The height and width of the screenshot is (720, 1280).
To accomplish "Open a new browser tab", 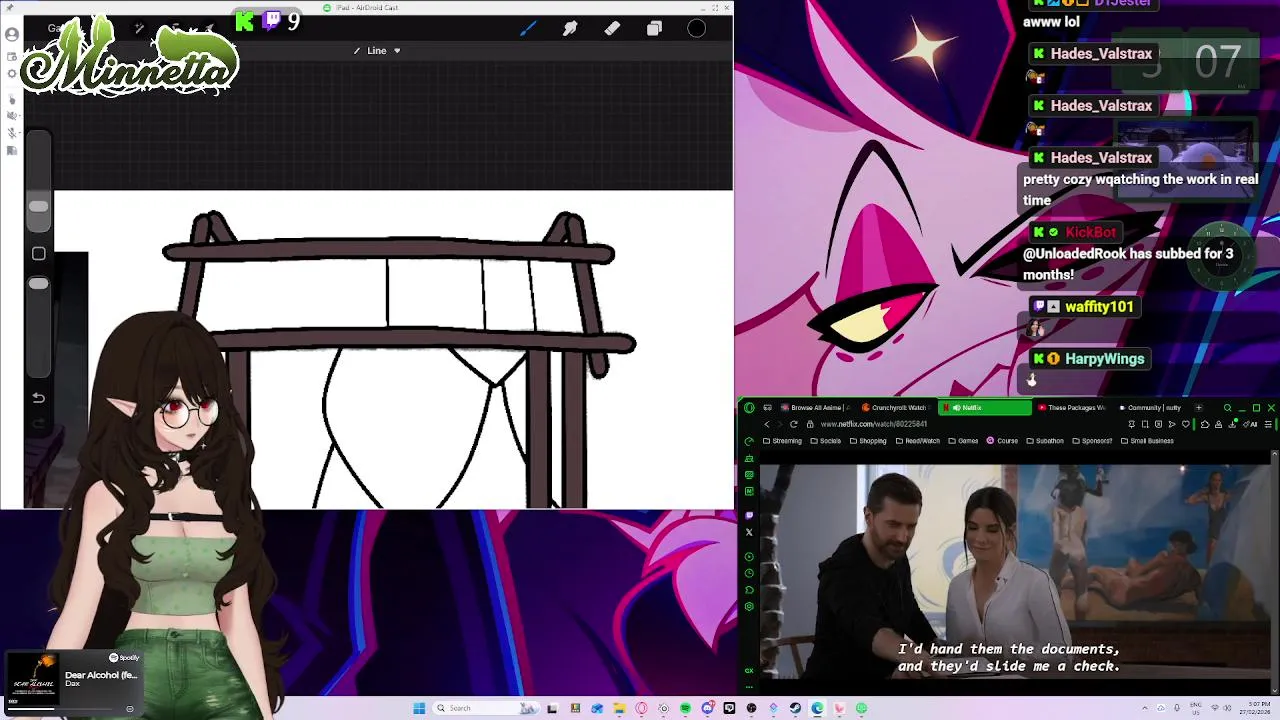I will click(1199, 407).
